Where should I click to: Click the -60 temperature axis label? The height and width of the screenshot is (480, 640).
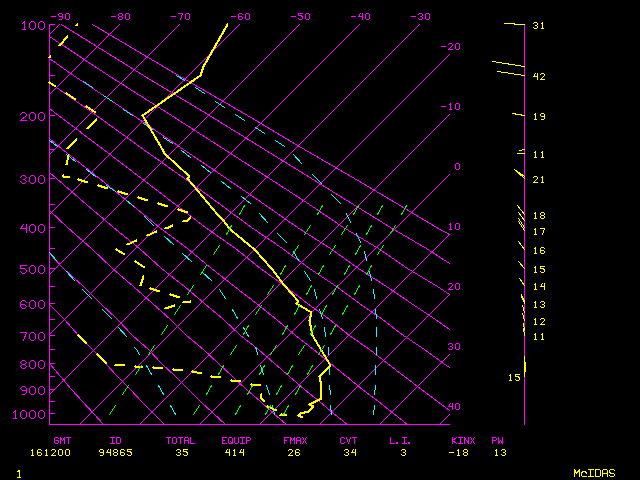click(240, 17)
